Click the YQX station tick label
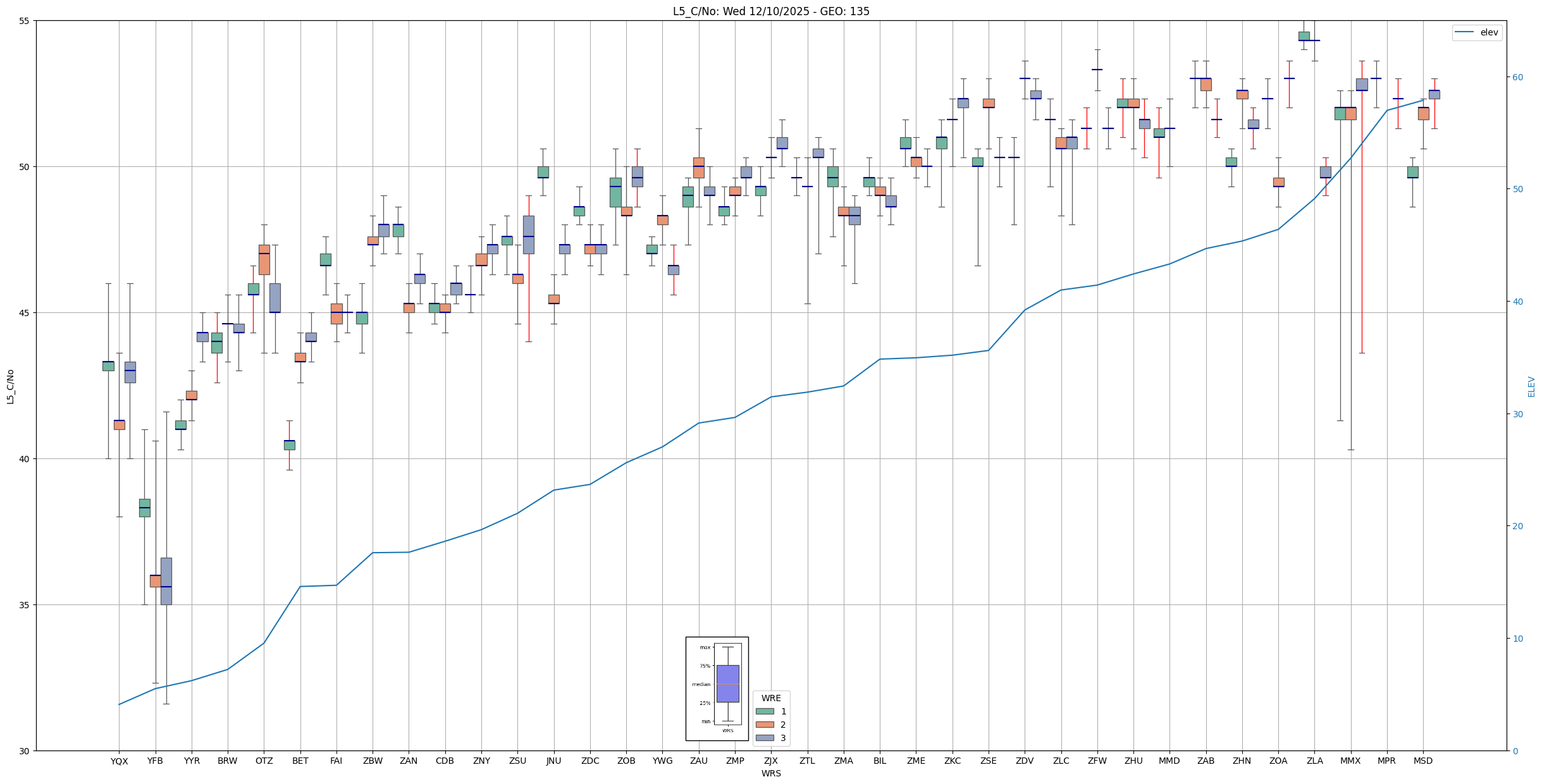This screenshot has height=784, width=1542. pyautogui.click(x=119, y=761)
